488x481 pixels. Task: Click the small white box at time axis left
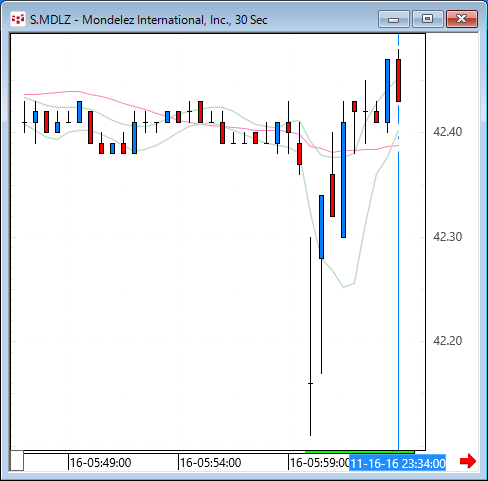point(17,461)
